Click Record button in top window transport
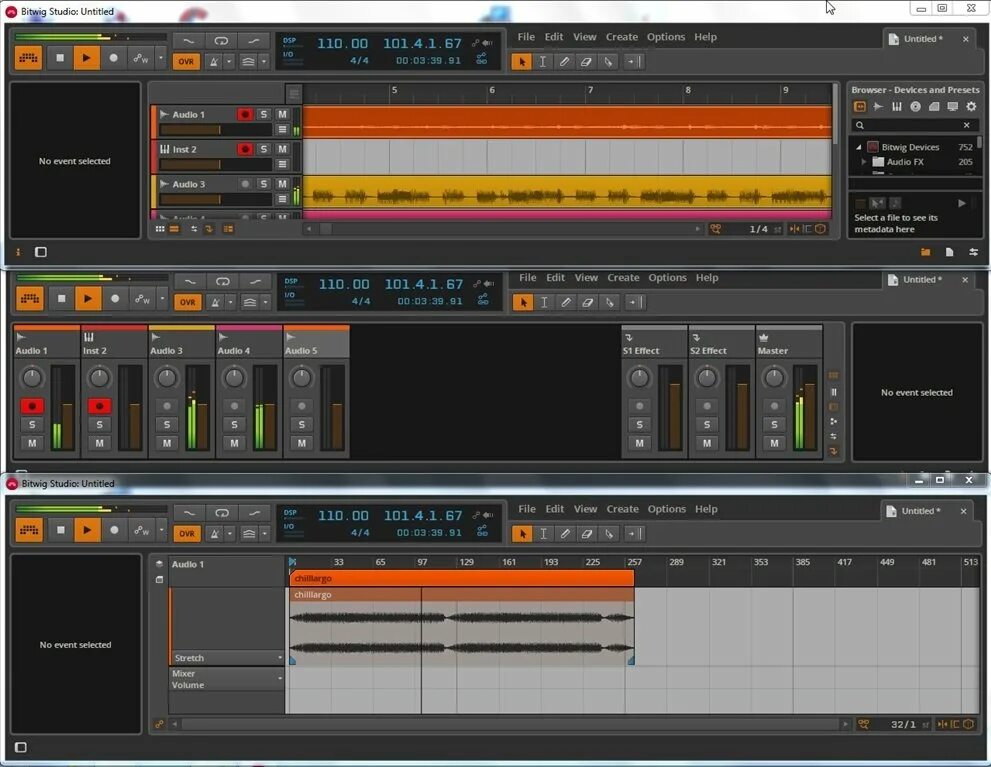This screenshot has width=991, height=767. tap(113, 58)
